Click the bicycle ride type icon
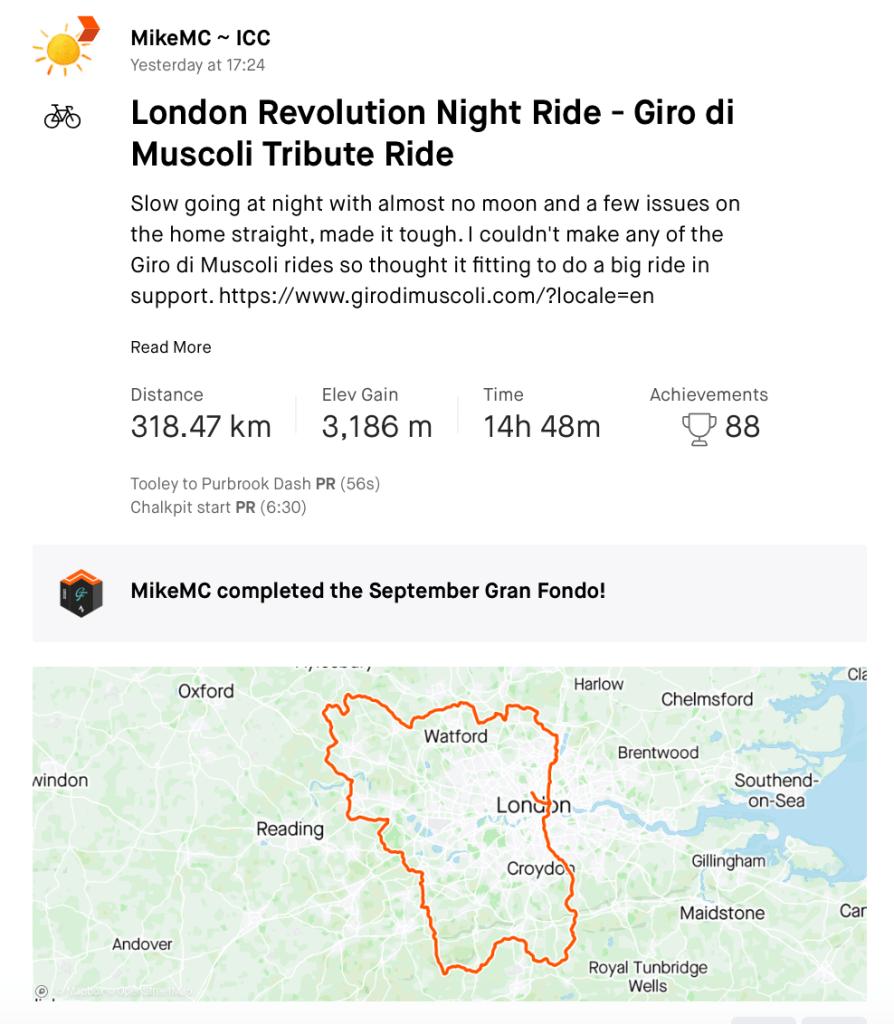The width and height of the screenshot is (894, 1024). coord(62,118)
